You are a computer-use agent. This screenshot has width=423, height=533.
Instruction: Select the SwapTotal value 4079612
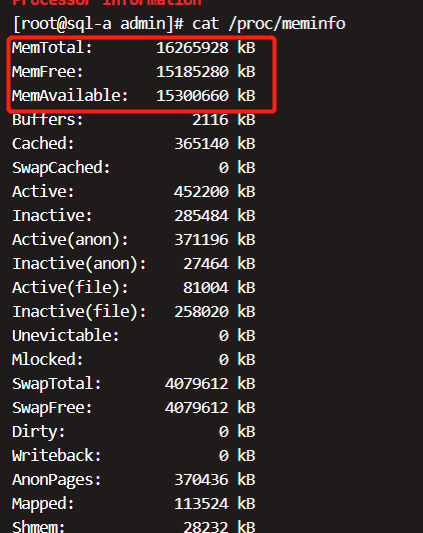coord(197,384)
